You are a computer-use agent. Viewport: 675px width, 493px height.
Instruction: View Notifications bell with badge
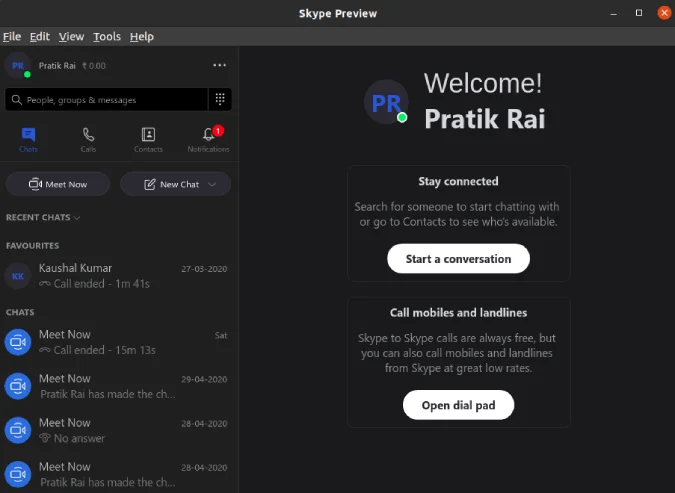point(208,140)
